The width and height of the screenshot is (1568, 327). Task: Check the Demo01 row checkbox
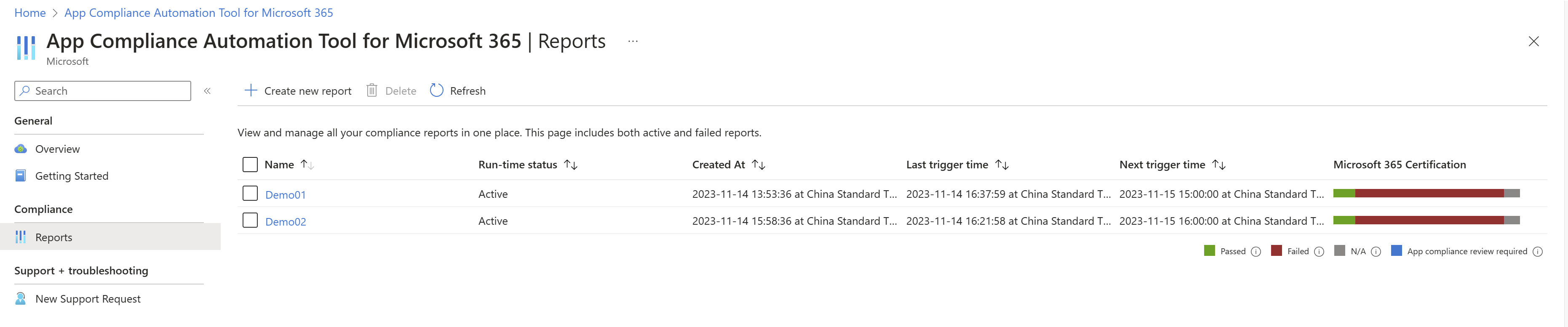(x=250, y=193)
